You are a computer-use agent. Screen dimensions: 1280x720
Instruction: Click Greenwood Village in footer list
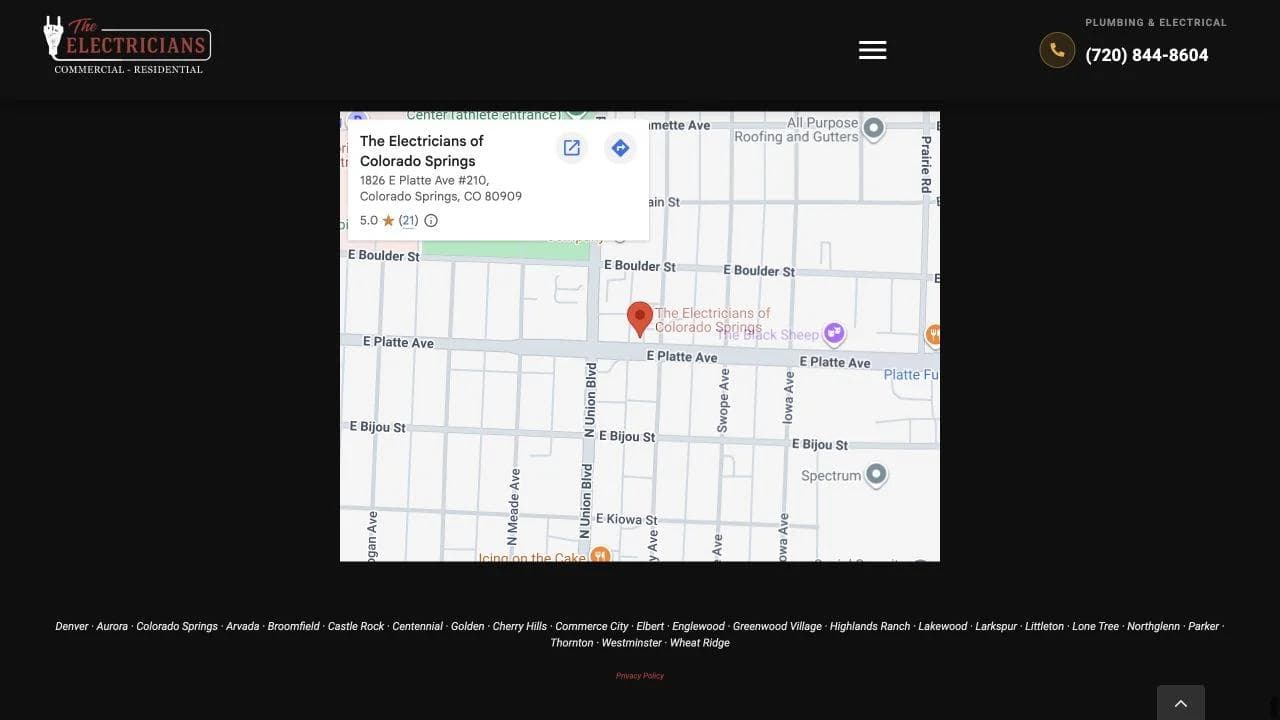(777, 626)
